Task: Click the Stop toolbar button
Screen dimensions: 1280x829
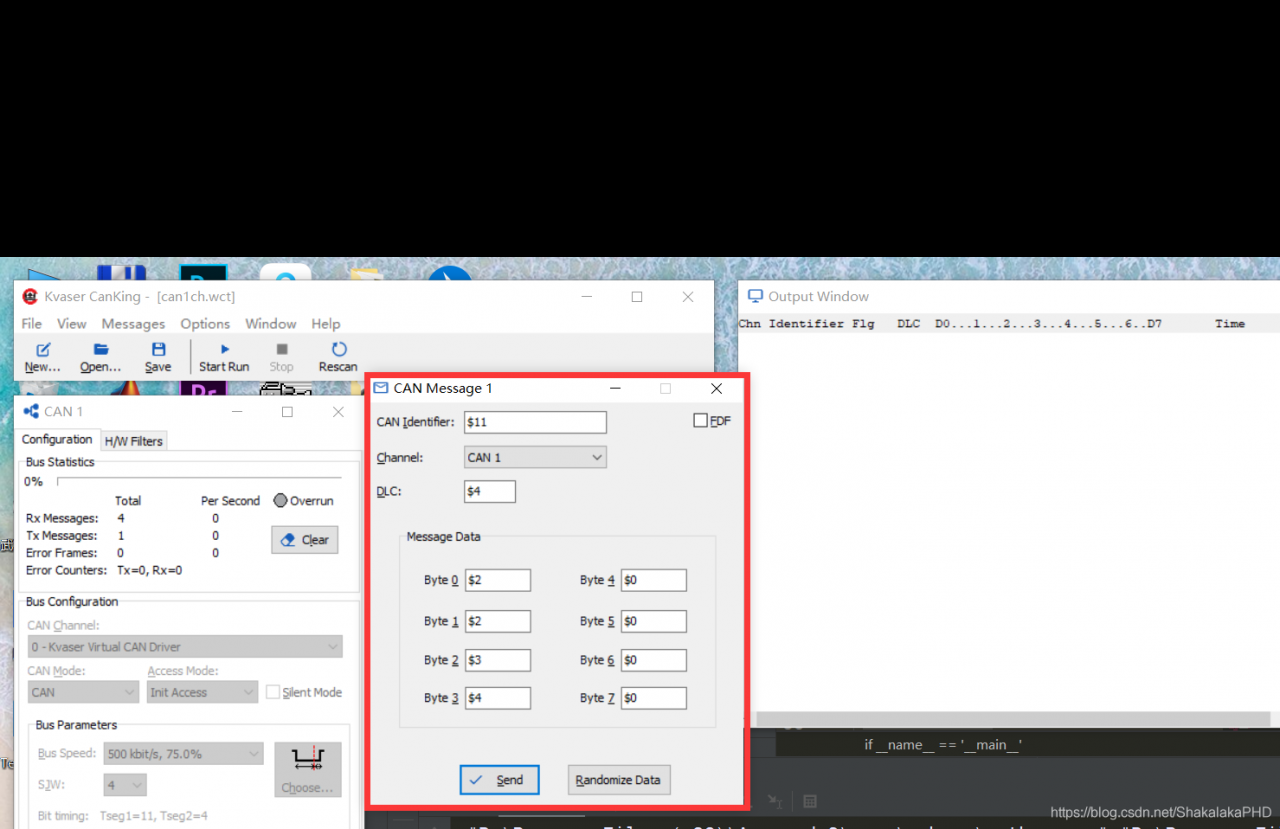Action: click(x=282, y=357)
